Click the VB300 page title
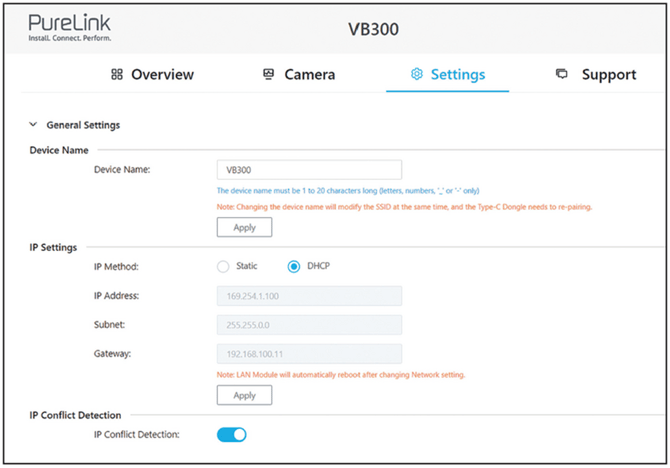 [x=373, y=29]
